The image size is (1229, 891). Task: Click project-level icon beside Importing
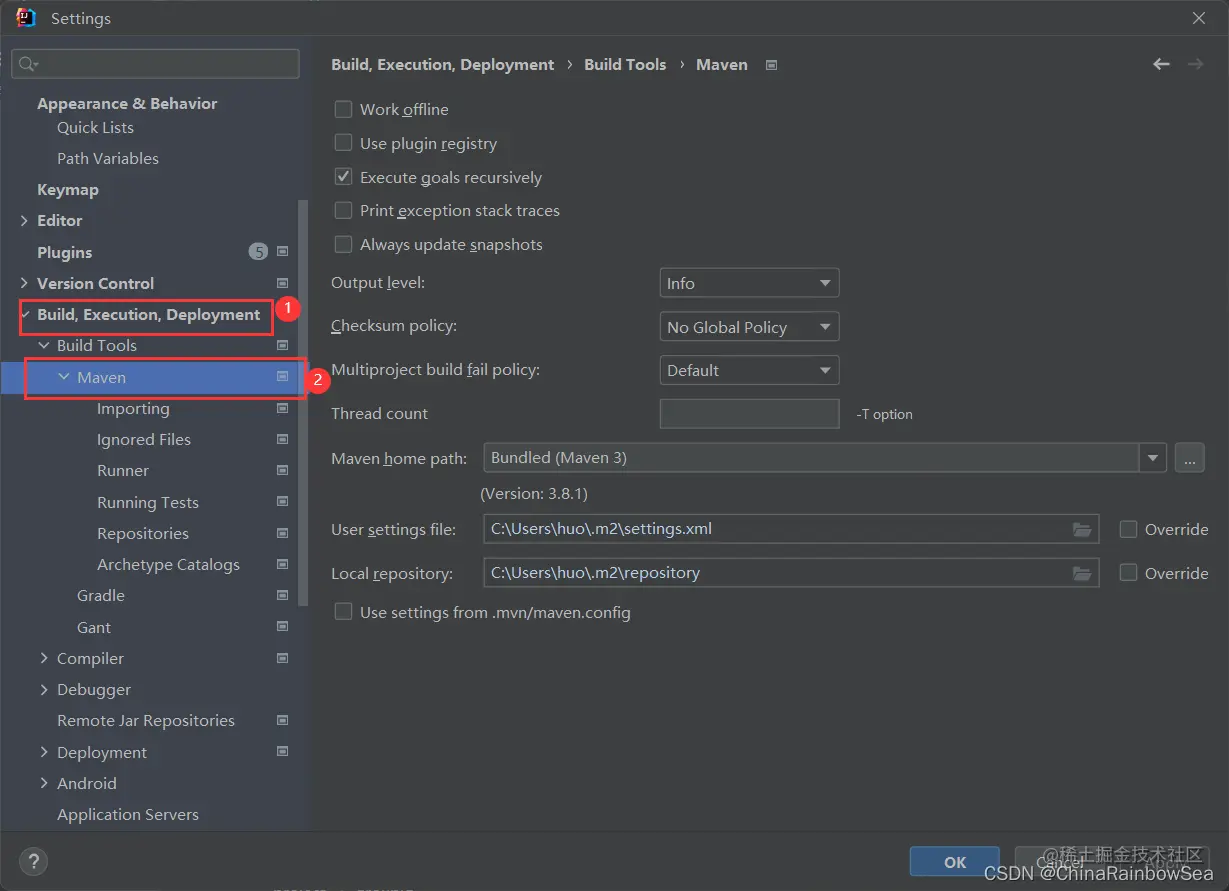pyautogui.click(x=283, y=408)
